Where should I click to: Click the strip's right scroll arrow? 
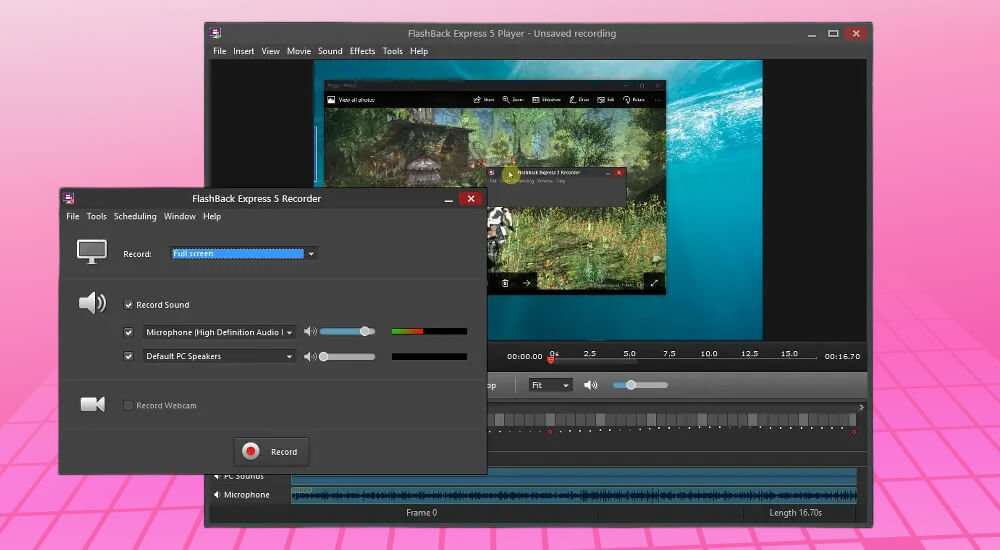(x=861, y=407)
